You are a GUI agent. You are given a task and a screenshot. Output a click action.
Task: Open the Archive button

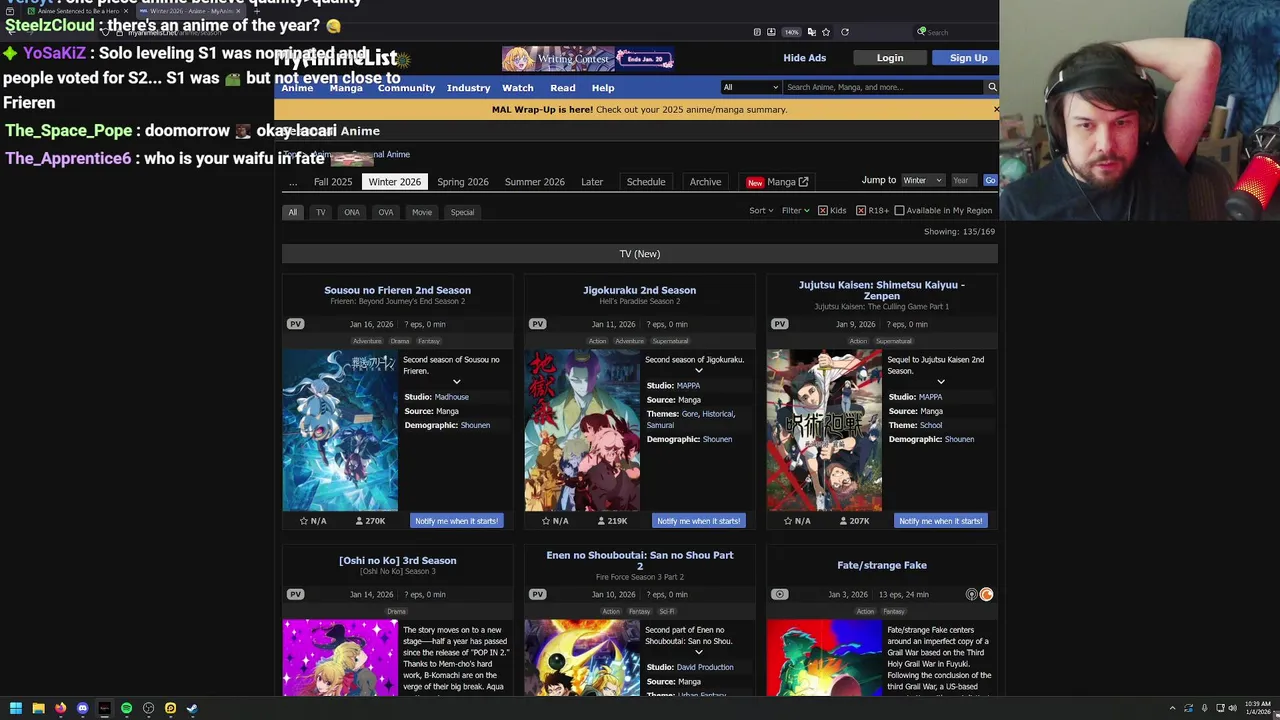pyautogui.click(x=705, y=182)
